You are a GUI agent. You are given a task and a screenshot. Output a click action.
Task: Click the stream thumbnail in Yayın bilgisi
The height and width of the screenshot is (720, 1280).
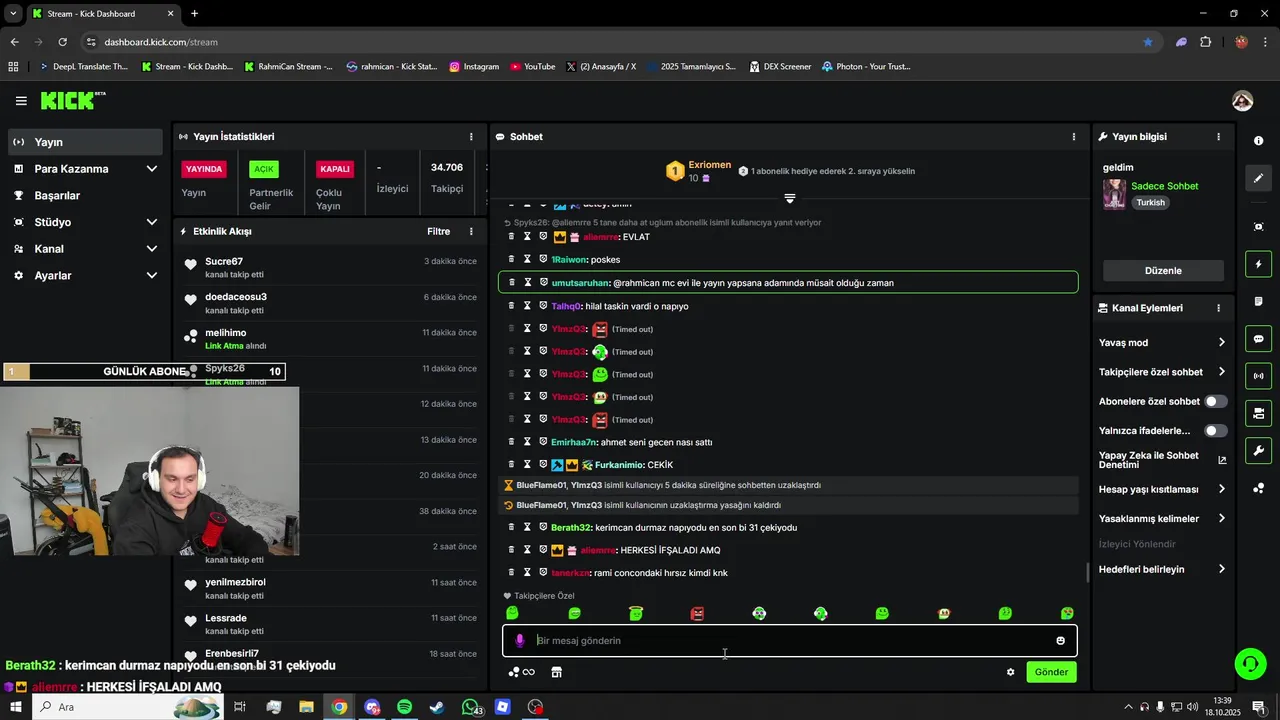point(1114,195)
